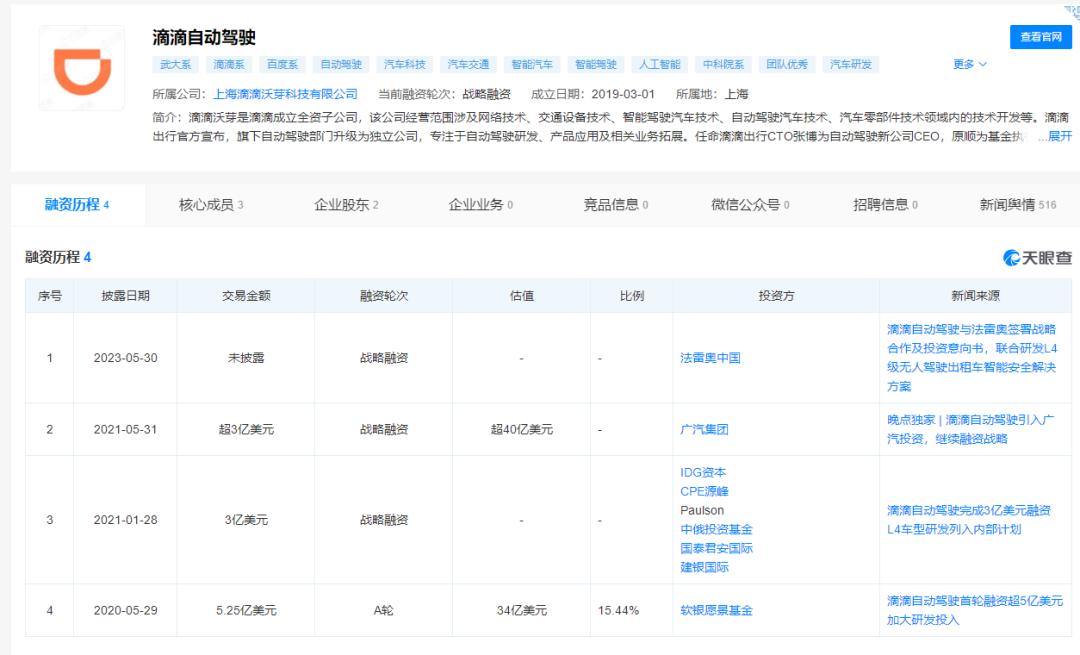Select the 汽车科技 tag

click(x=405, y=64)
